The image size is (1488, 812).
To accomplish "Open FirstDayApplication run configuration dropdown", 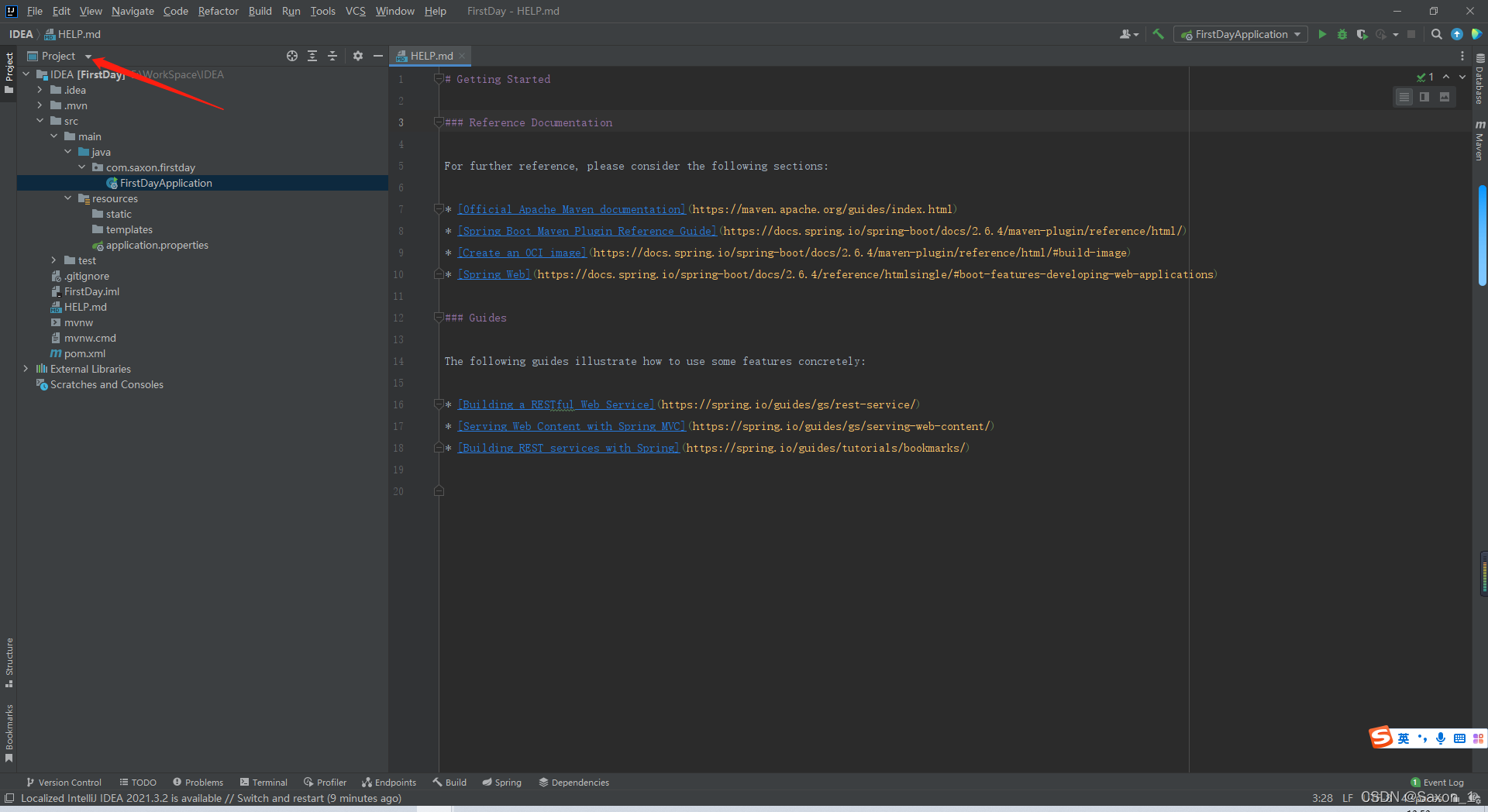I will [1241, 34].
